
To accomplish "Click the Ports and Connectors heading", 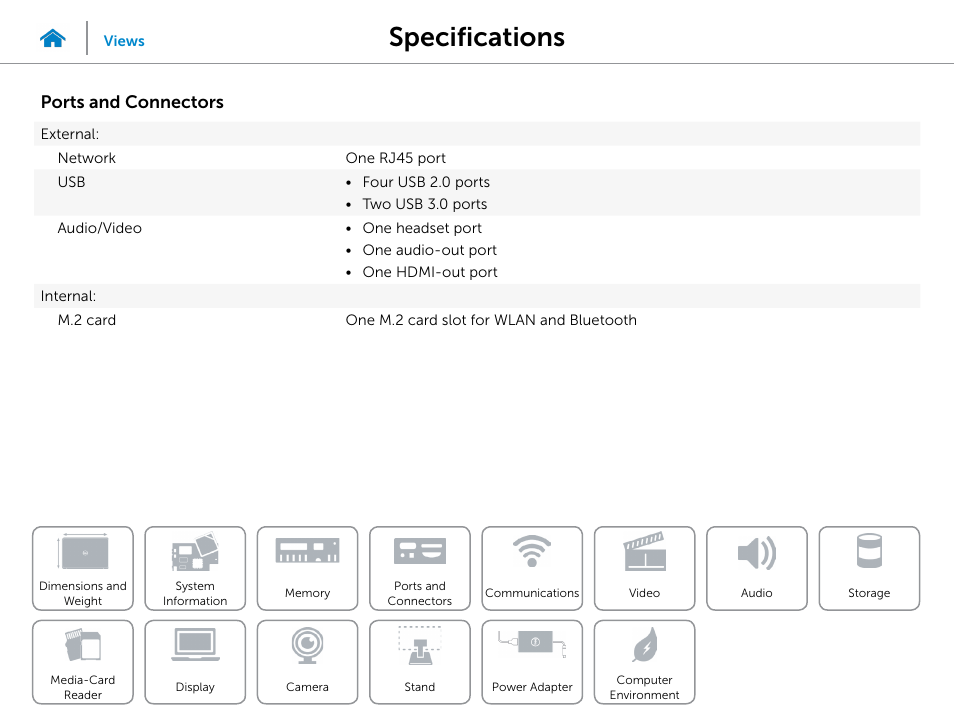I will click(132, 102).
